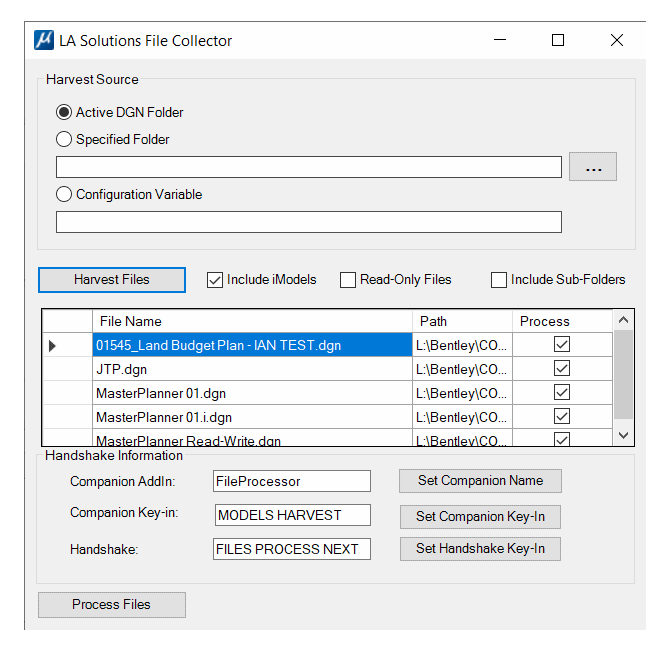This screenshot has height=651, width=670.
Task: Click the browse folder ellipsis button
Action: [593, 167]
